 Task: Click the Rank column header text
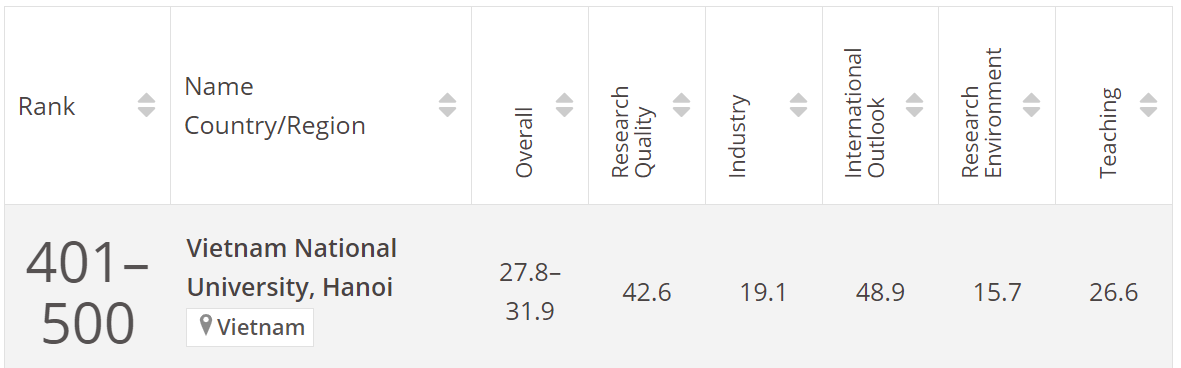(47, 106)
